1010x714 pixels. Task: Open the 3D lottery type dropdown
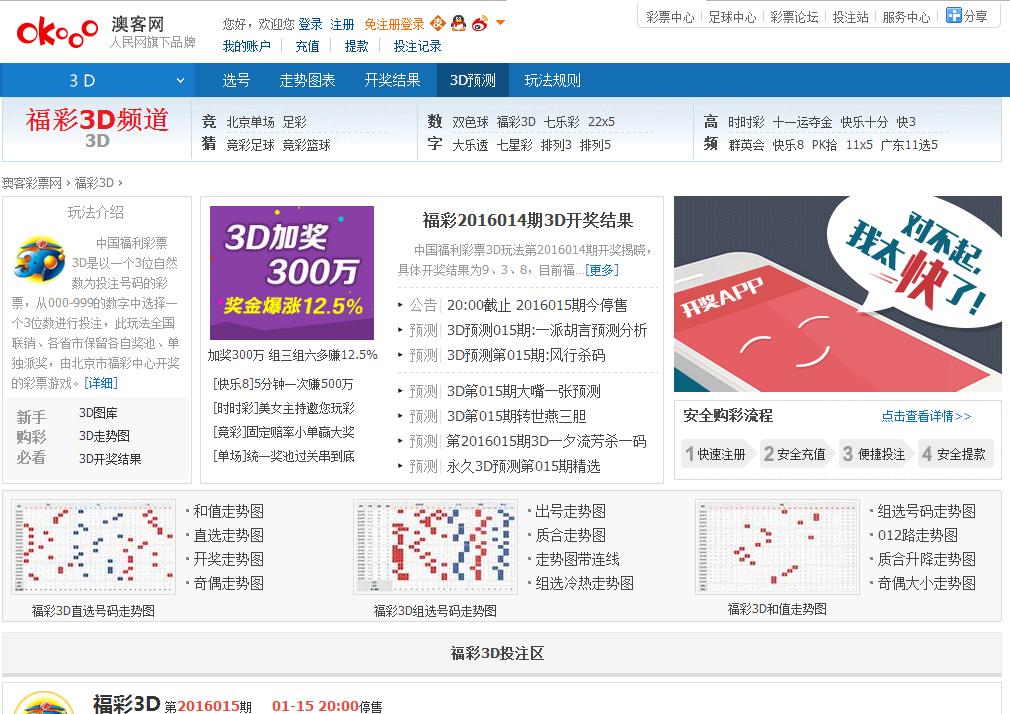(97, 81)
